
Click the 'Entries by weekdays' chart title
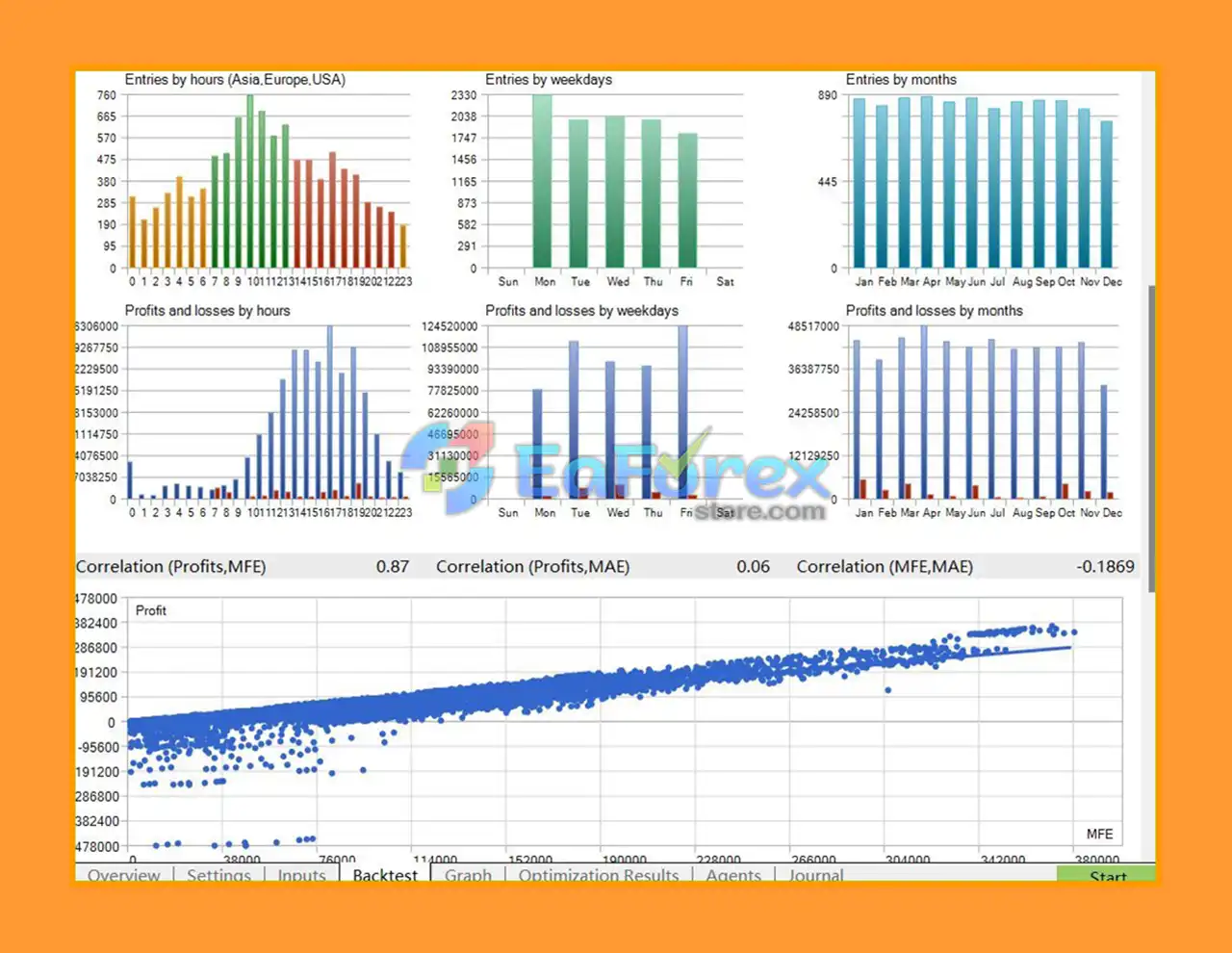point(549,80)
